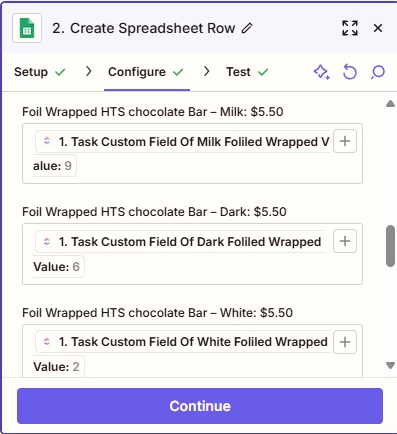This screenshot has width=397, height=434.
Task: Open the comment bubble icon
Action: (378, 72)
